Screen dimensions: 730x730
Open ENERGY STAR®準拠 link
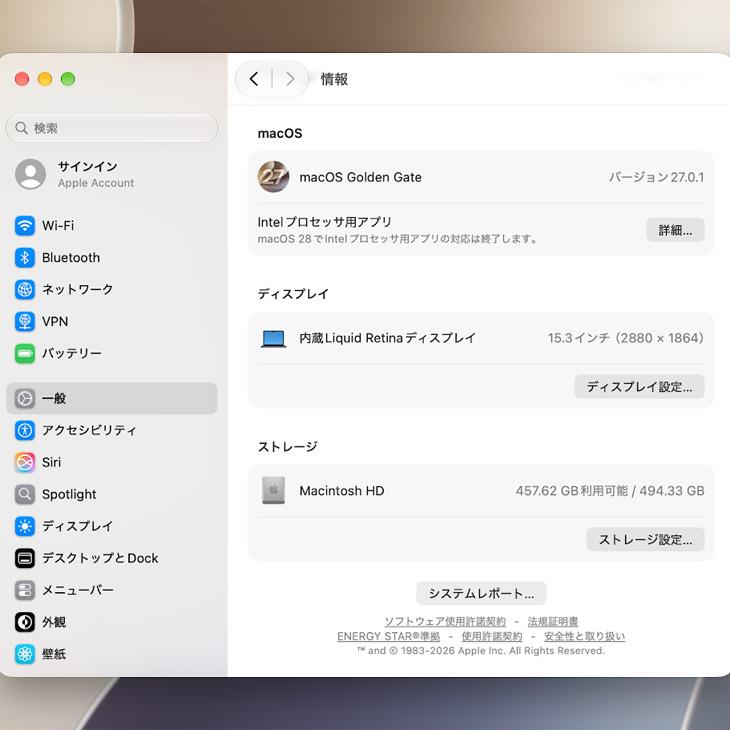[x=388, y=636]
